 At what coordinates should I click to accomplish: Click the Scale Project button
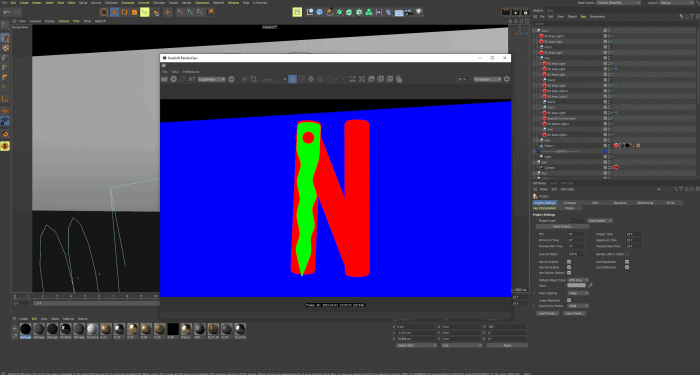[x=562, y=226]
